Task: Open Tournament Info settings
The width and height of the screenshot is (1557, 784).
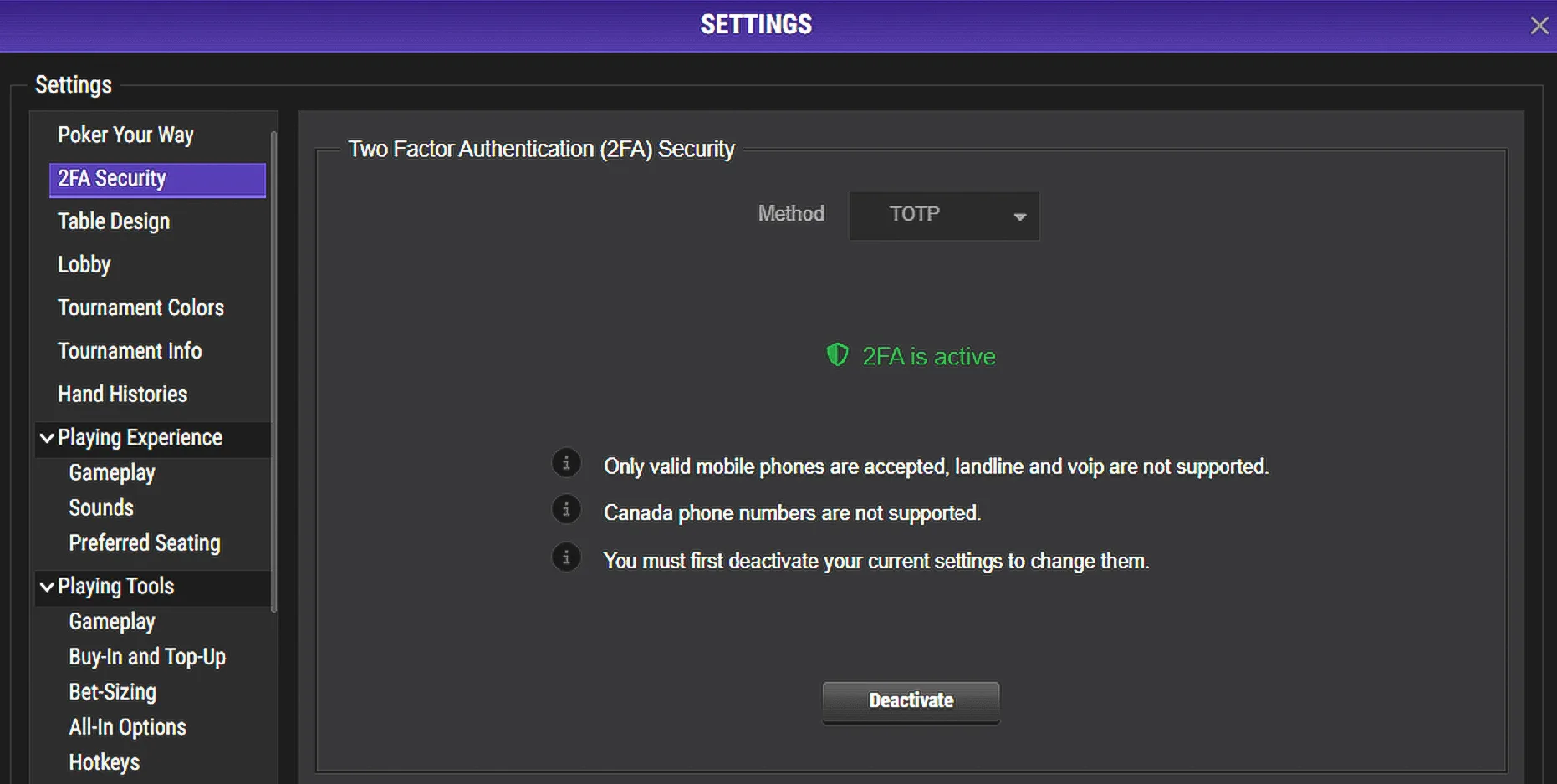Action: (130, 351)
